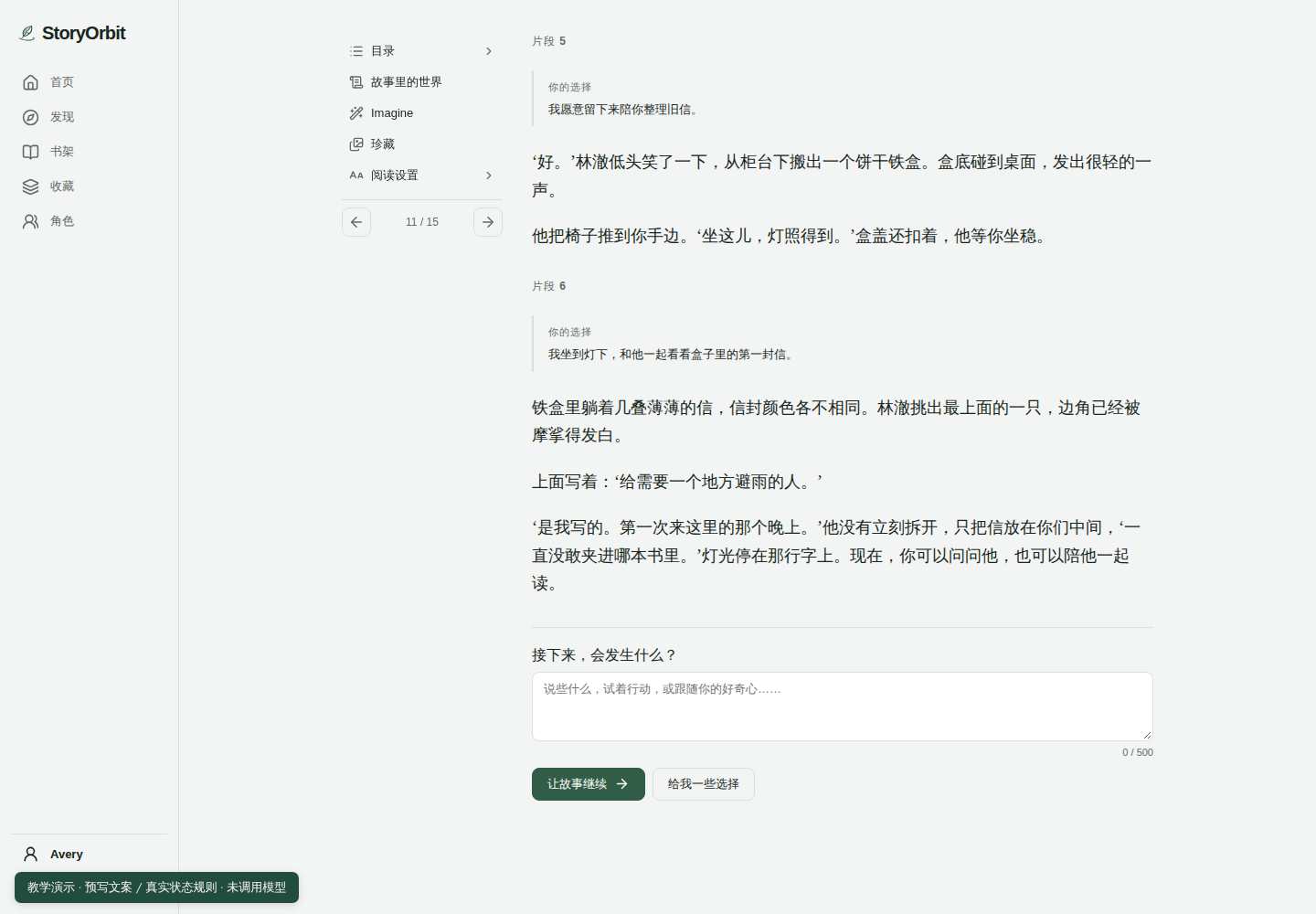Click the 片段 6 heading
The width and height of the screenshot is (1316, 914).
click(549, 286)
